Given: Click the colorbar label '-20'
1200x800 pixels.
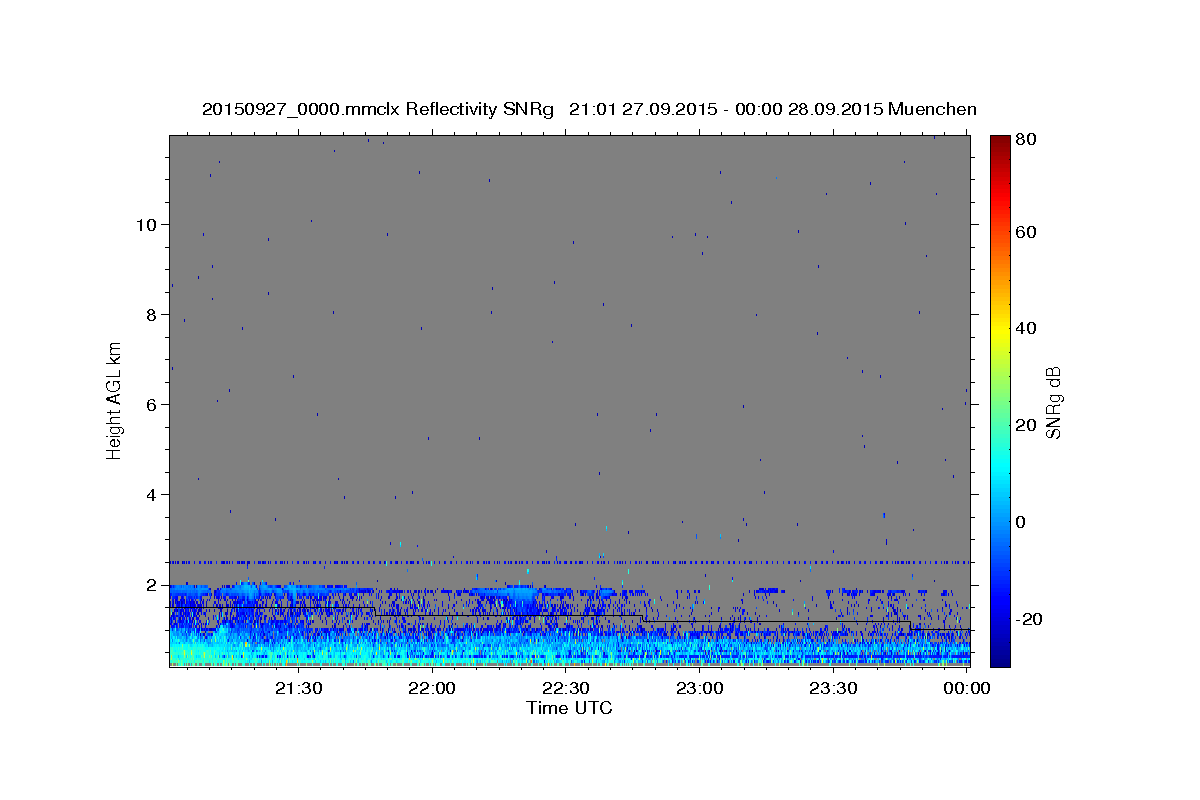Looking at the screenshot, I should click(1028, 619).
